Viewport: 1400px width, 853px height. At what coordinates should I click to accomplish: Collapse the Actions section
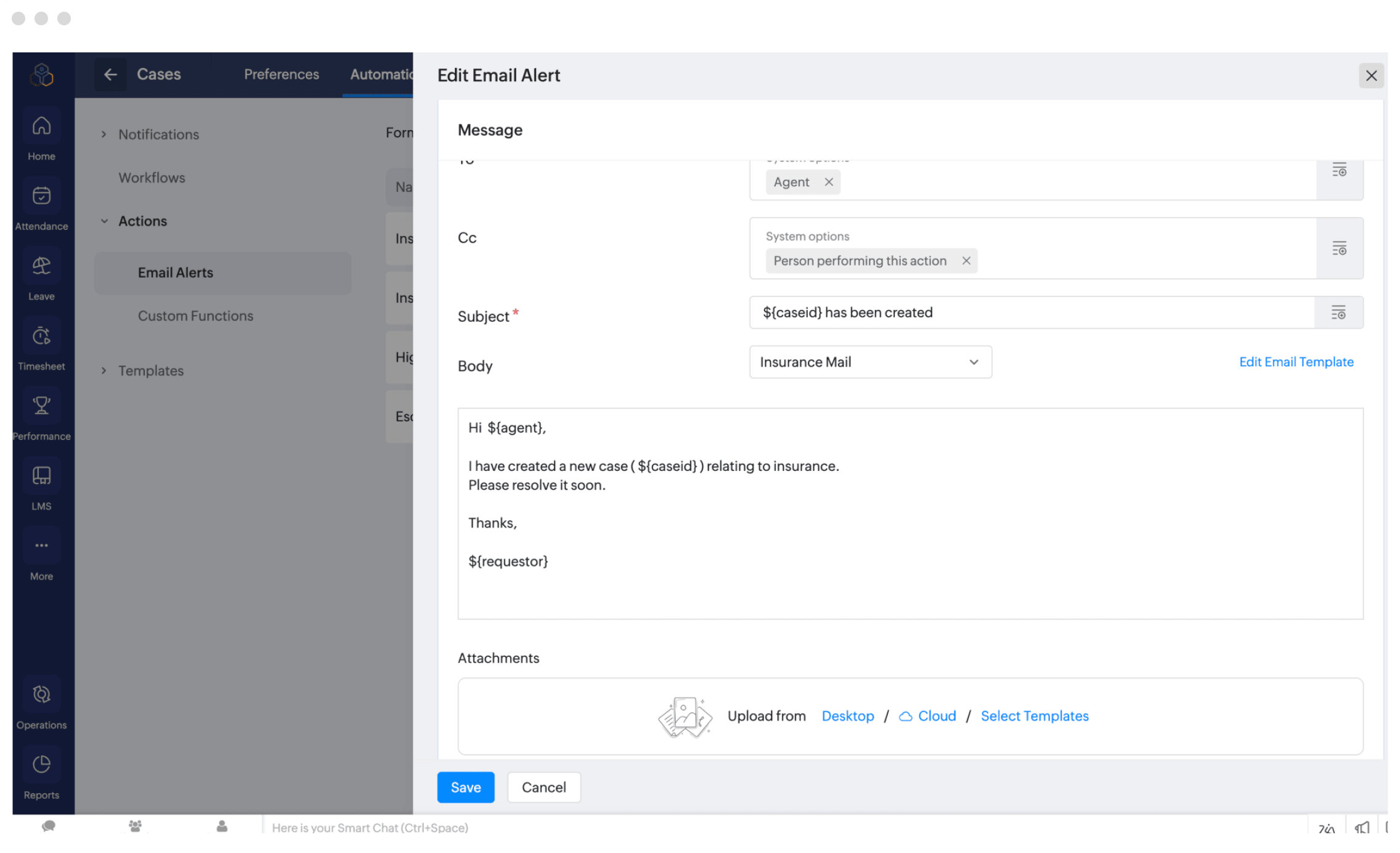coord(104,221)
